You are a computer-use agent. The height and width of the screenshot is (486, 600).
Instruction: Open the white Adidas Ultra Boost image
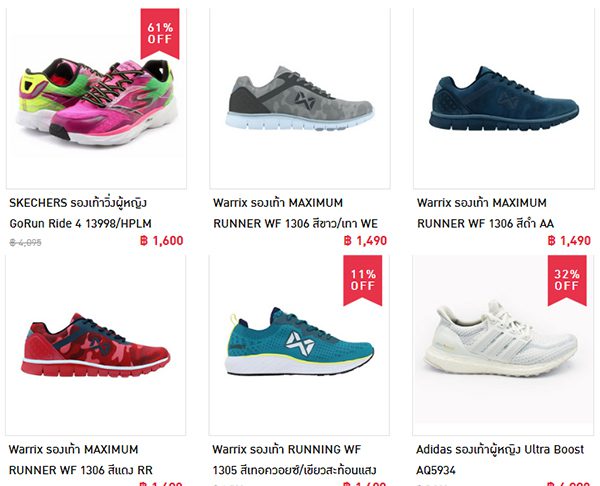[x=503, y=345]
